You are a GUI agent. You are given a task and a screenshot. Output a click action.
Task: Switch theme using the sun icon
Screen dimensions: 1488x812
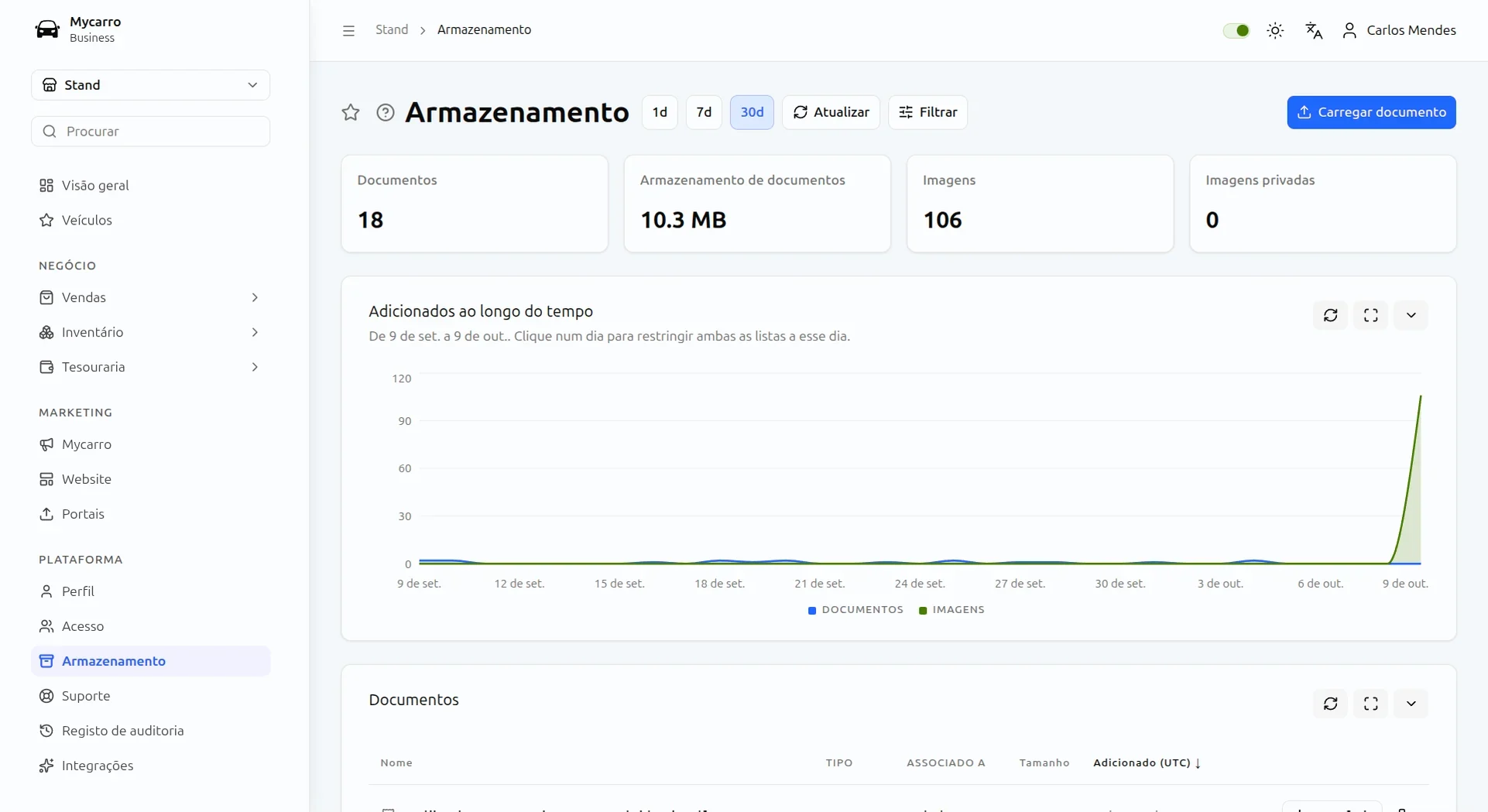(1275, 30)
